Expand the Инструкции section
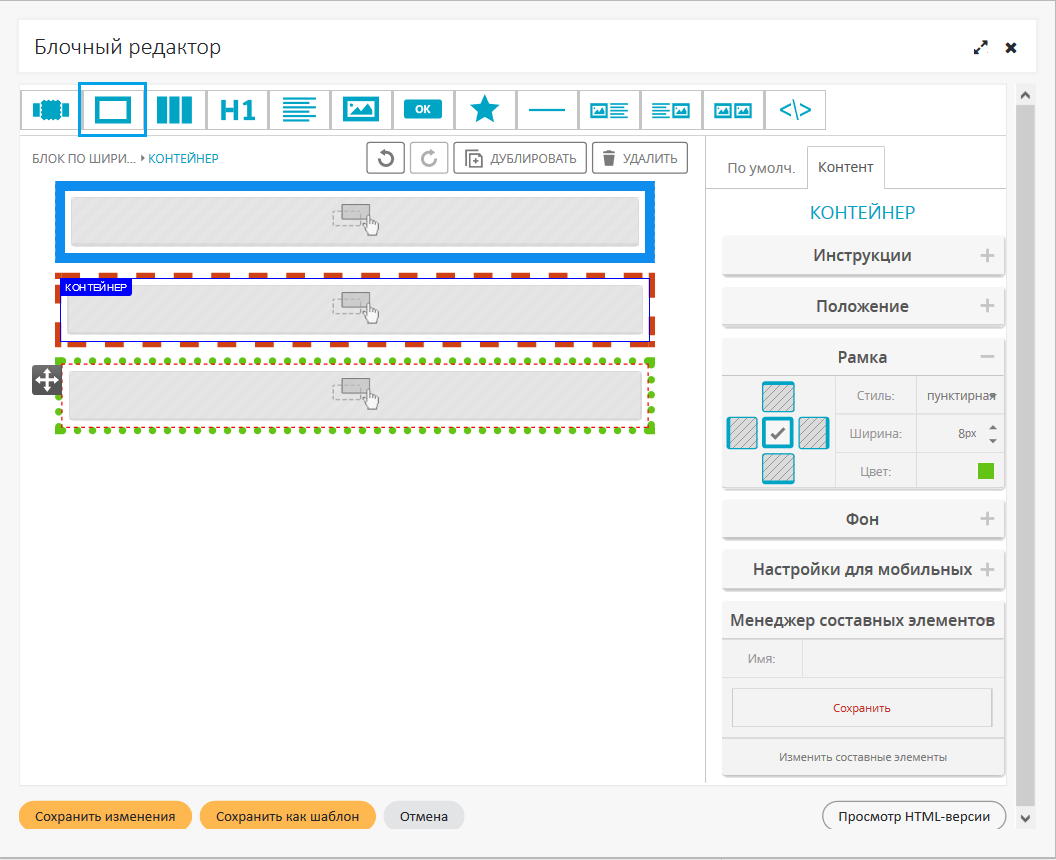Image resolution: width=1056 pixels, height=860 pixels. (x=862, y=255)
